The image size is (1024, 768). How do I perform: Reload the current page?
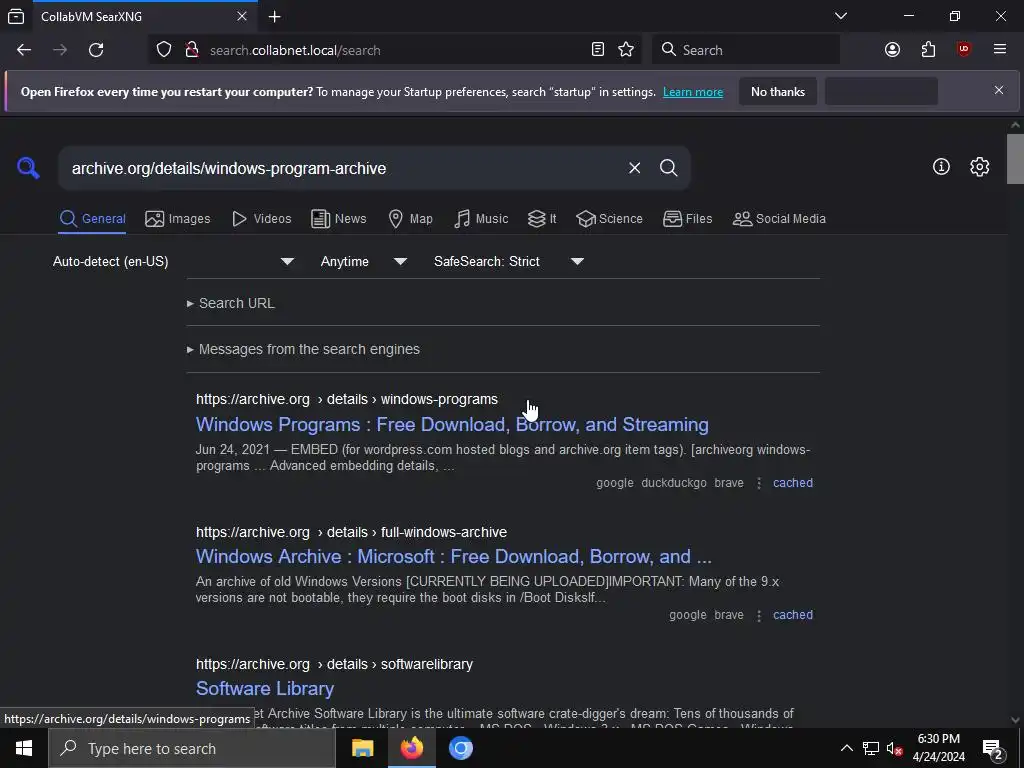(x=96, y=50)
